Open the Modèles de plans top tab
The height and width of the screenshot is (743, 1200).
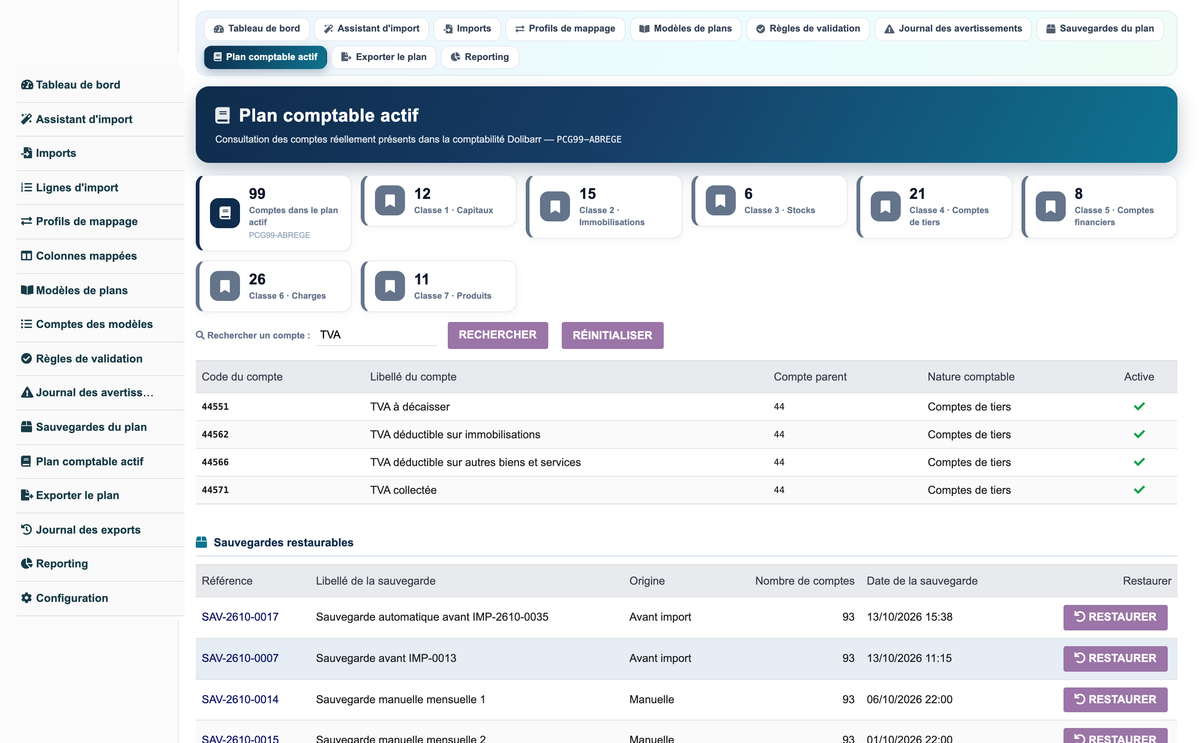click(686, 29)
